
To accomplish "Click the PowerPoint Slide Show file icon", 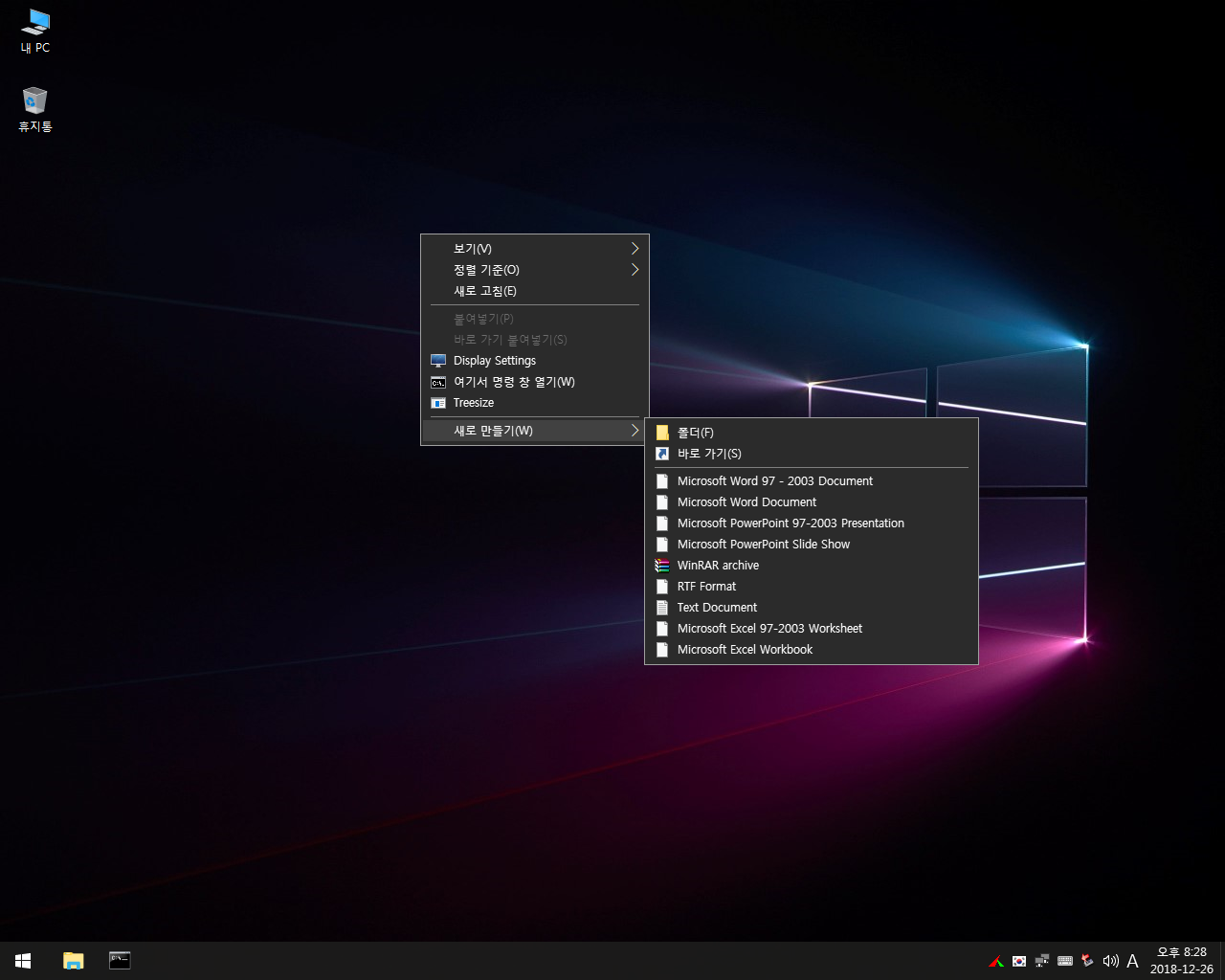I will (662, 545).
